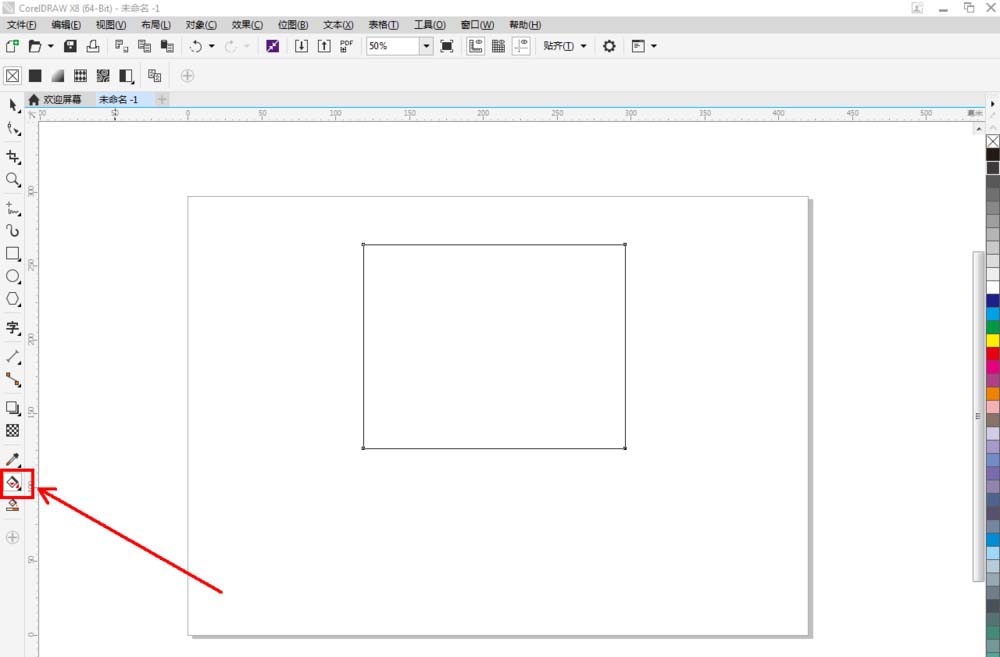Click property bar quick customize plus
The height and width of the screenshot is (657, 1000).
[187, 76]
